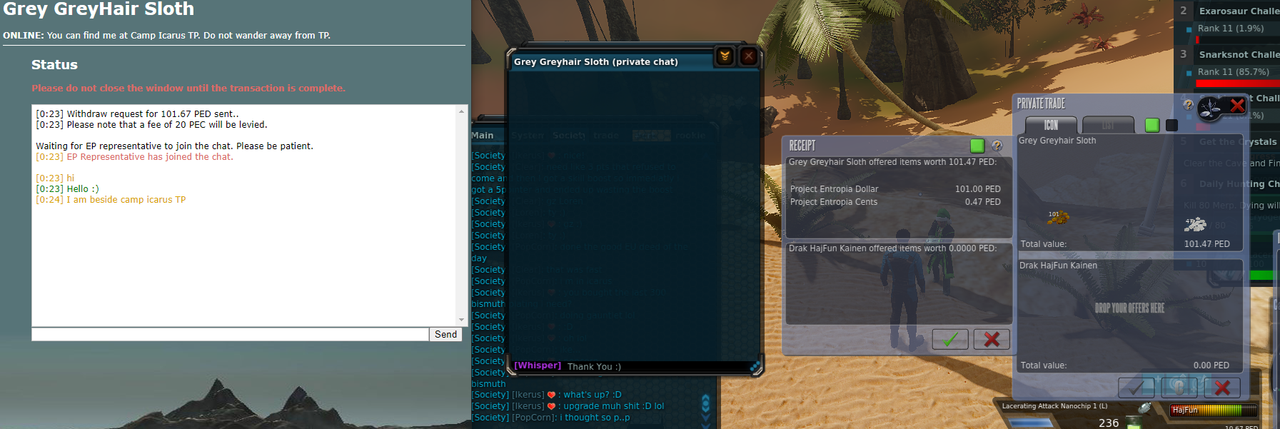This screenshot has height=429, width=1280.
Task: Click 'Withdraw request for 101.67 PED sent' line
Action: 137,114
